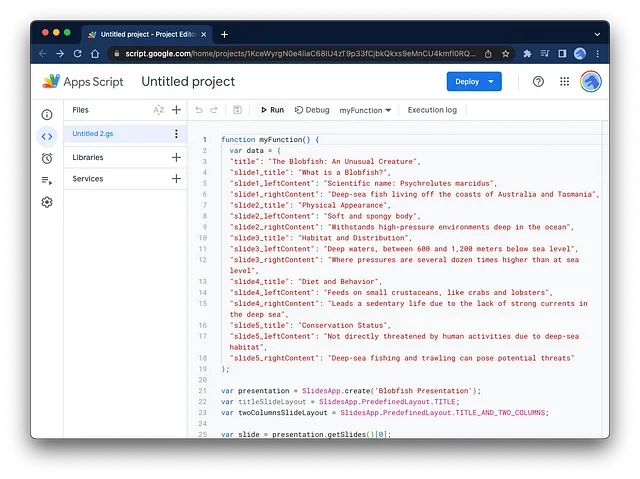Viewport: 640px width, 479px height.
Task: Open Project Settings gear icon
Action: coord(47,202)
